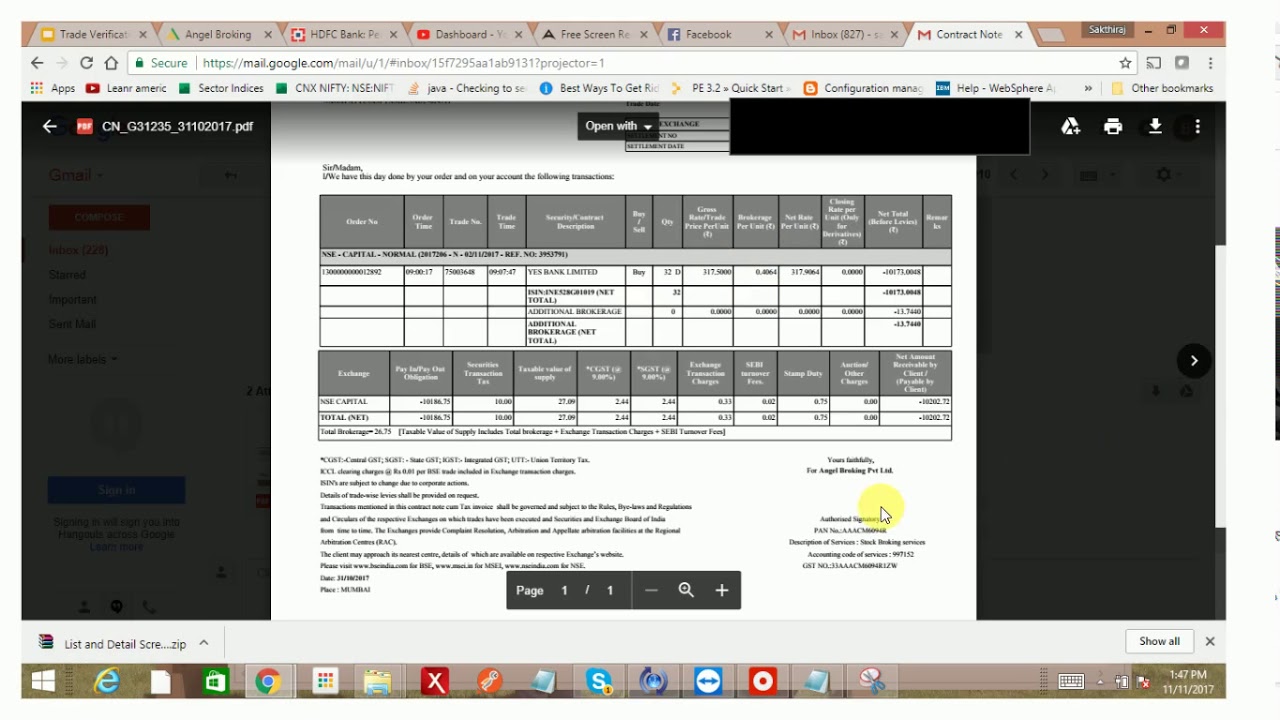Viewport: 1280px width, 720px height.
Task: Zoom in the PDF page
Action: (721, 590)
